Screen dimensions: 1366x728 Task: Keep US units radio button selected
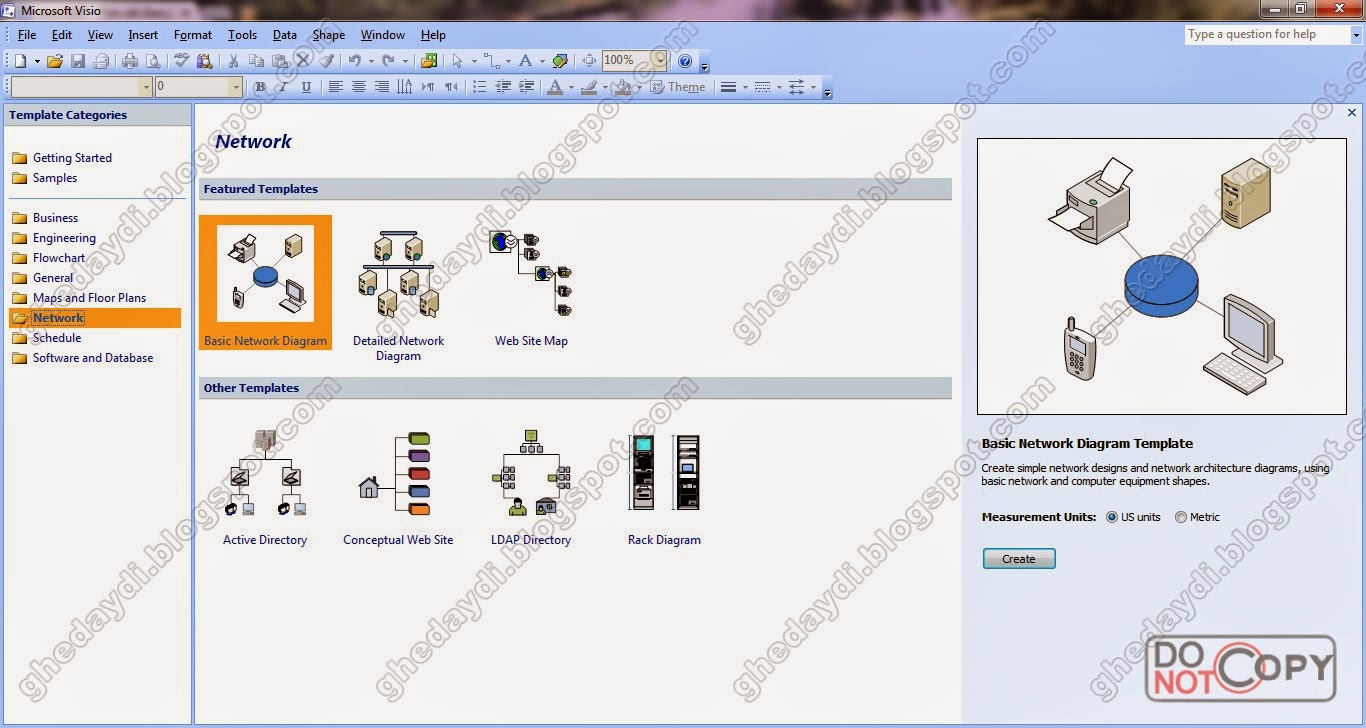tap(1110, 517)
